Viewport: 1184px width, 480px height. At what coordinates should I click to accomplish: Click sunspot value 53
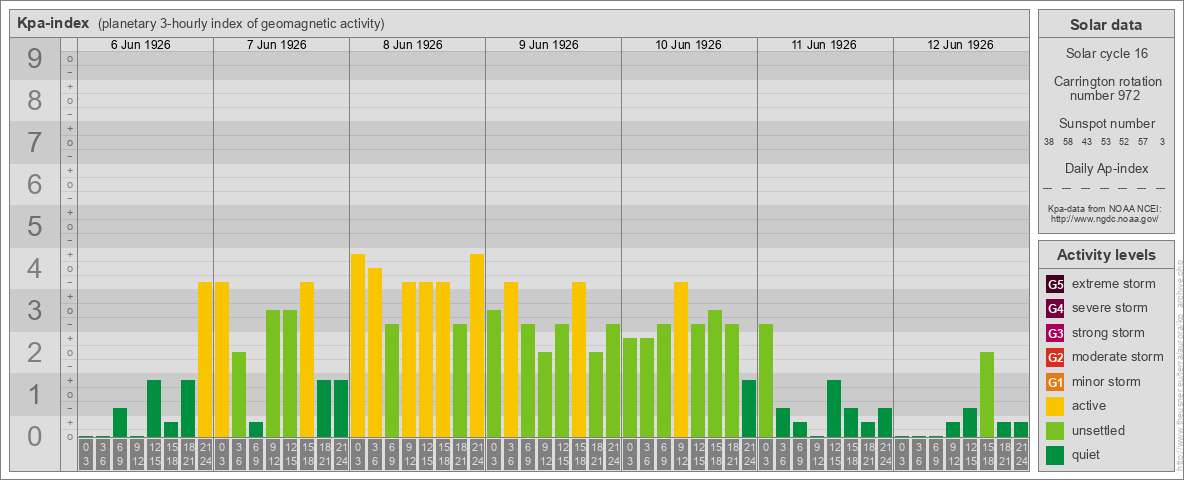coord(1105,142)
